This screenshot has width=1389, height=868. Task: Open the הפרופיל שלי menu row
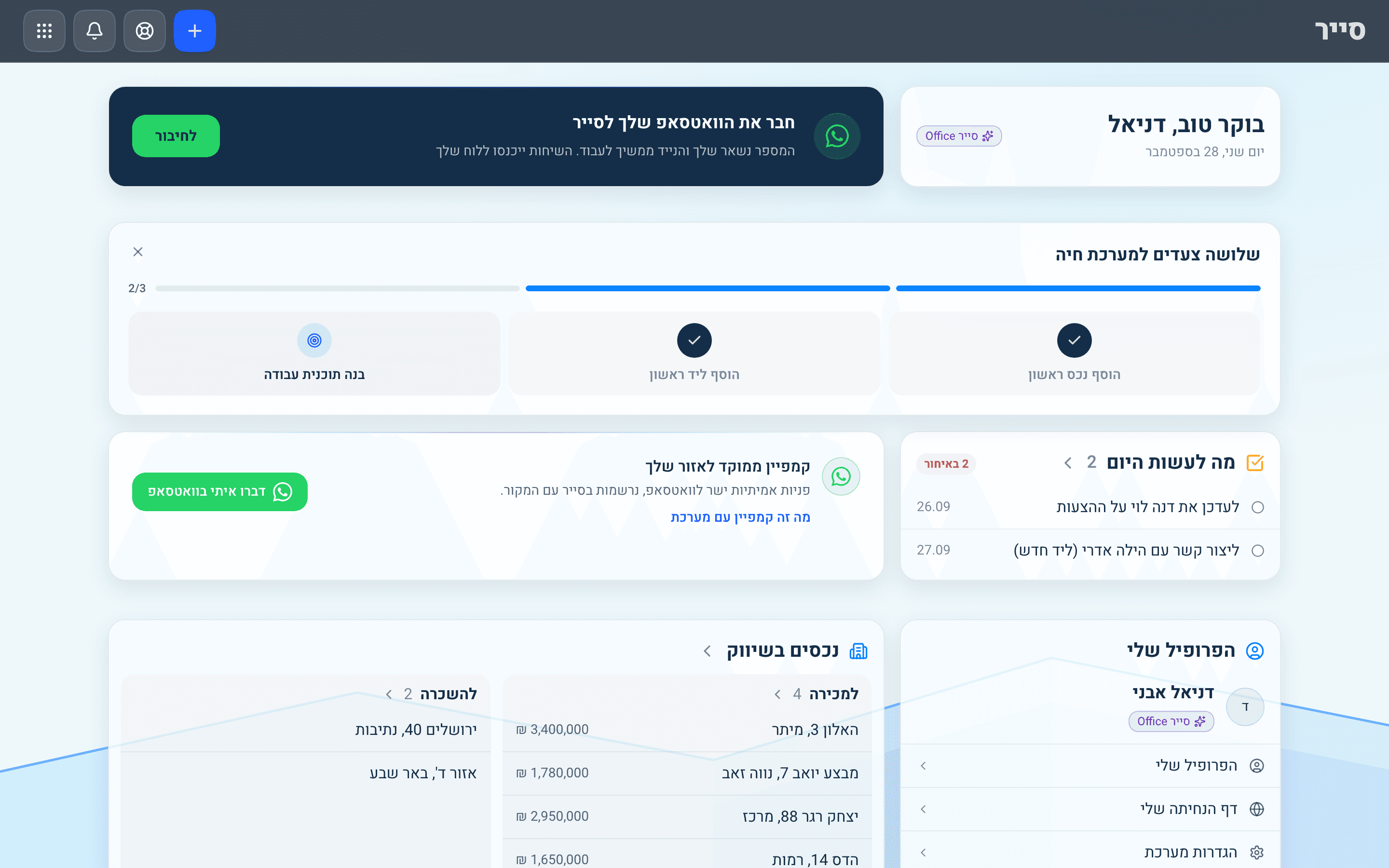click(1090, 766)
